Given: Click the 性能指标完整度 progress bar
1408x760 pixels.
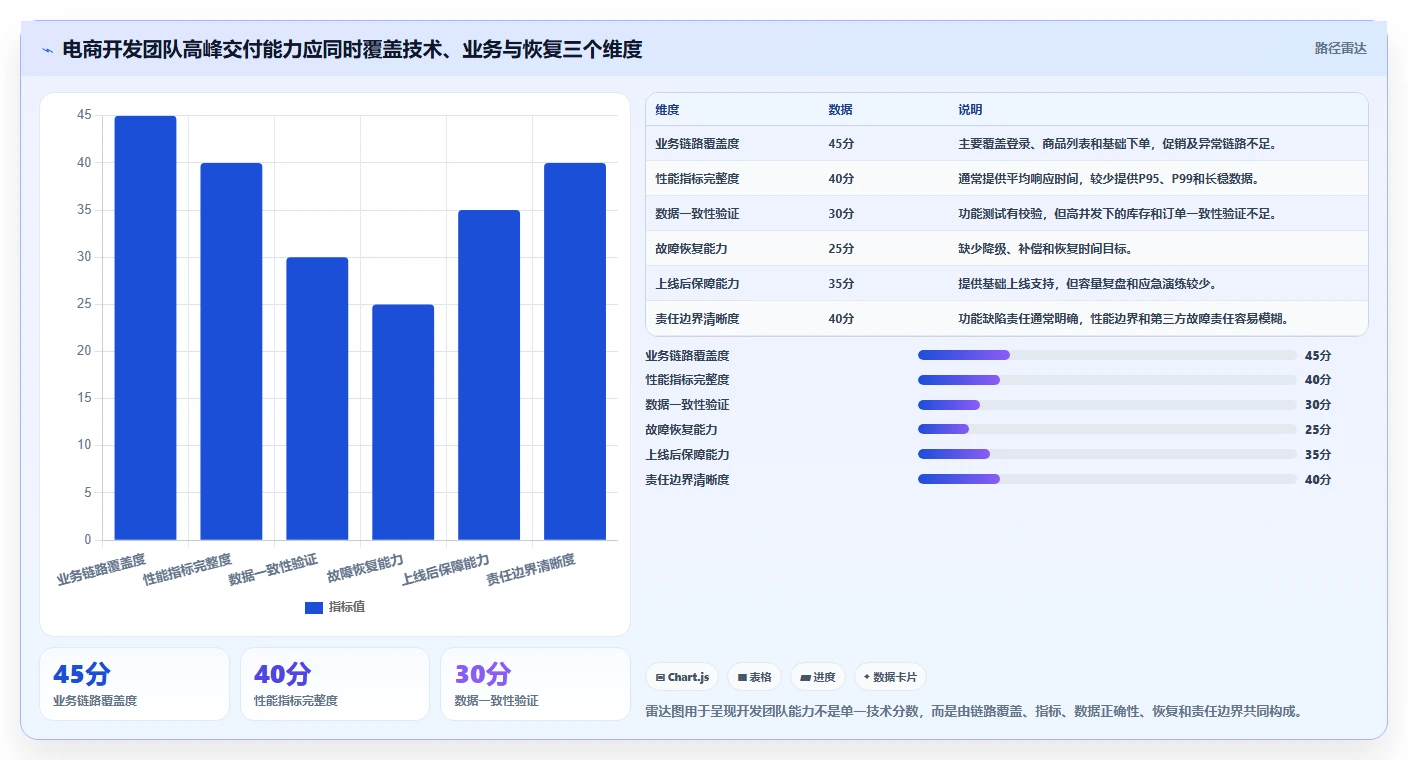Looking at the screenshot, I should point(1107,380).
